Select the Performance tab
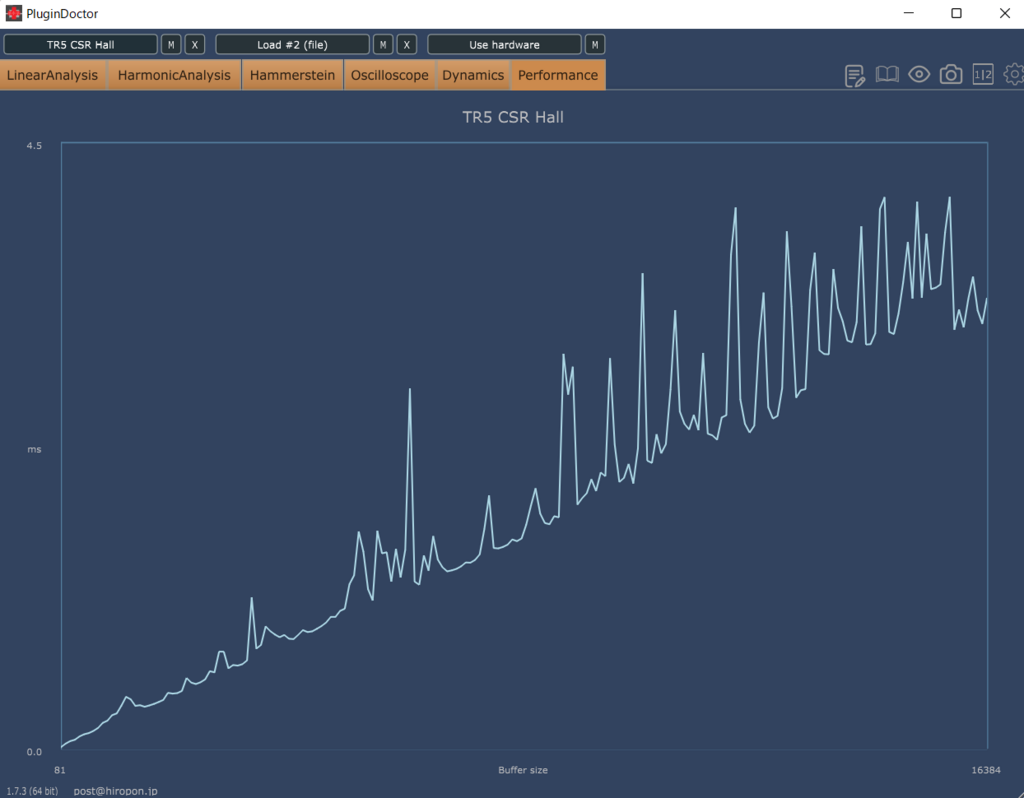This screenshot has height=798, width=1024. [x=558, y=75]
